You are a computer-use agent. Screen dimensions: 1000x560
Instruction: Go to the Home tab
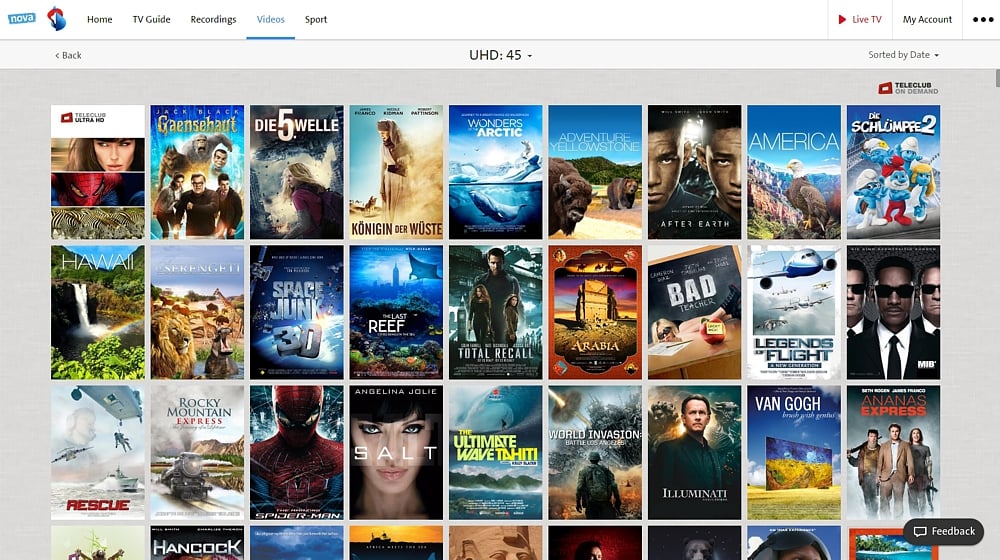point(99,19)
